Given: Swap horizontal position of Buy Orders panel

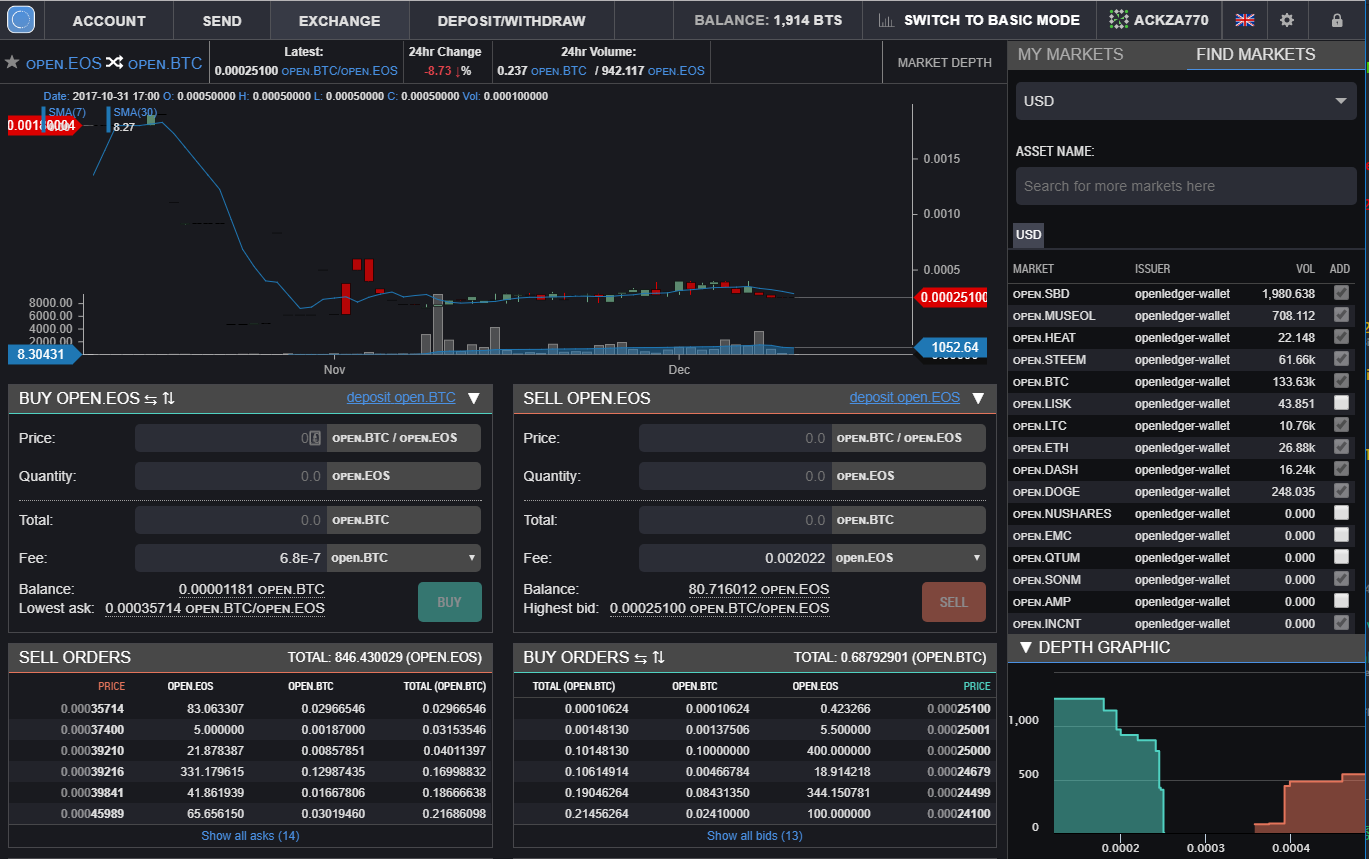Looking at the screenshot, I should (x=640, y=657).
